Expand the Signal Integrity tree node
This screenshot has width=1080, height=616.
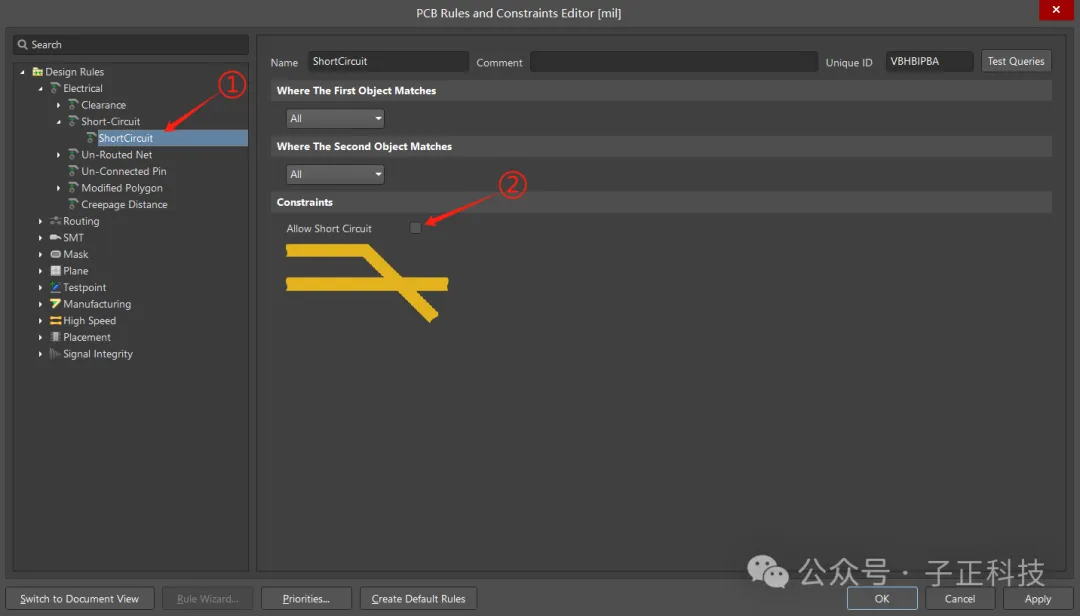(40, 353)
